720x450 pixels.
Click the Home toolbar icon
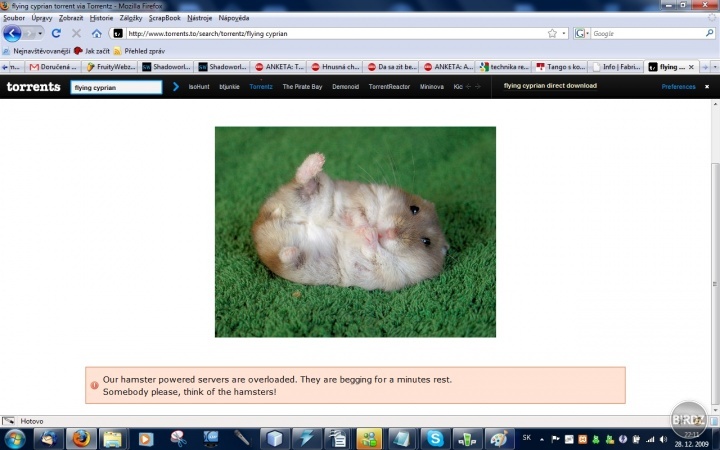(x=96, y=33)
